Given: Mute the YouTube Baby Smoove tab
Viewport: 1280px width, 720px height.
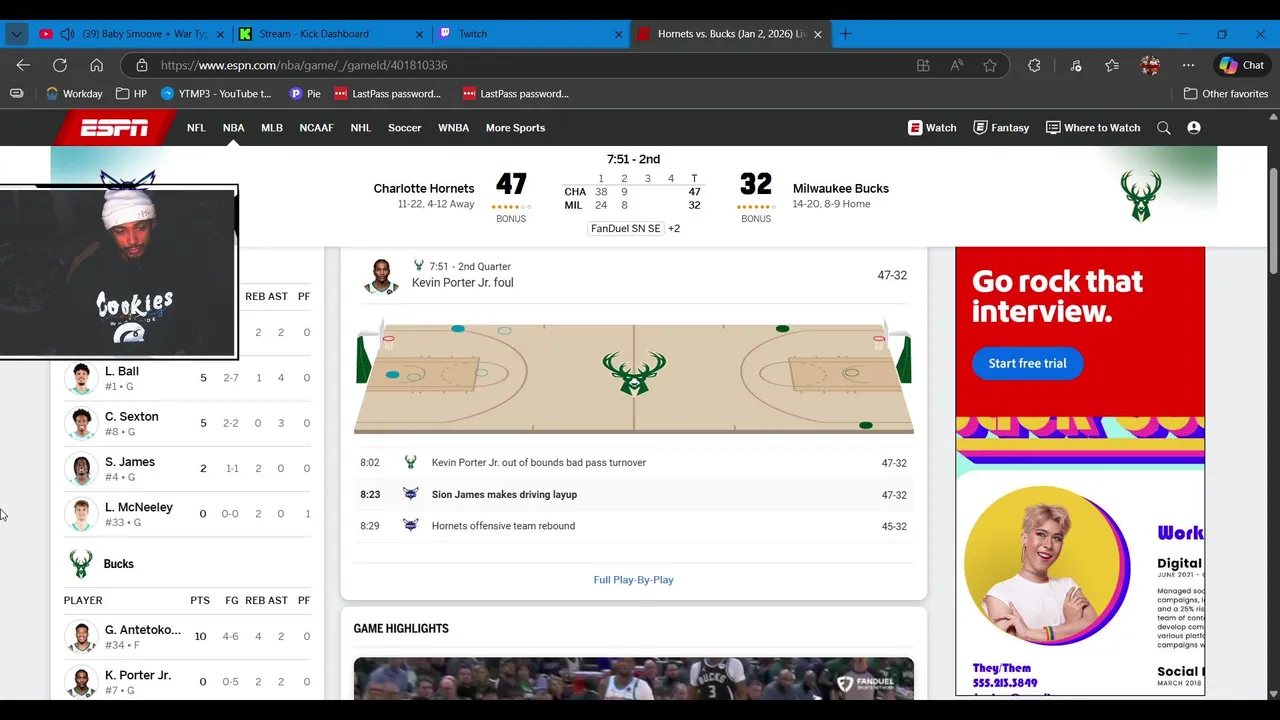Looking at the screenshot, I should point(67,34).
